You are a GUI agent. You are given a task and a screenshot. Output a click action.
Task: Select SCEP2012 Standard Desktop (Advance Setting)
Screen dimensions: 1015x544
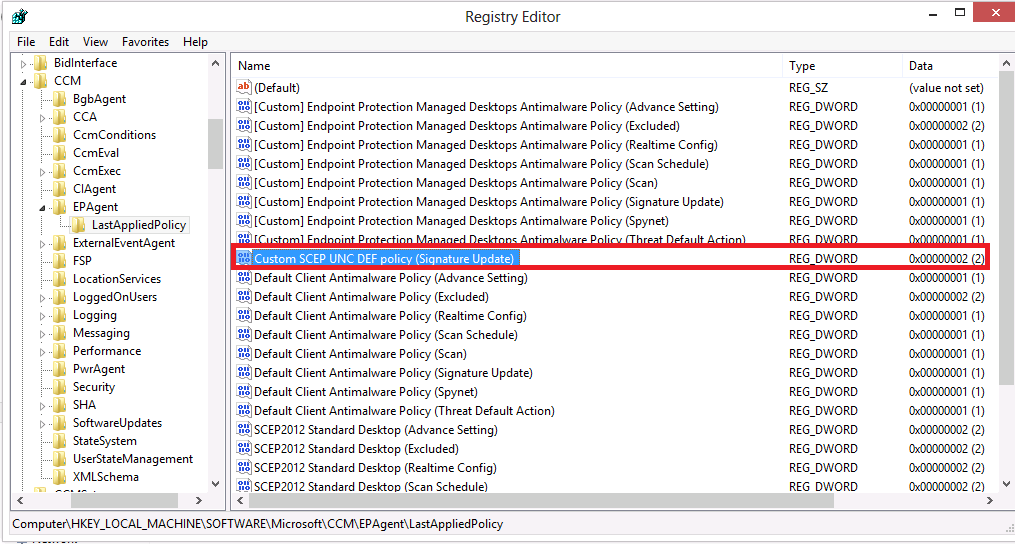pos(375,430)
